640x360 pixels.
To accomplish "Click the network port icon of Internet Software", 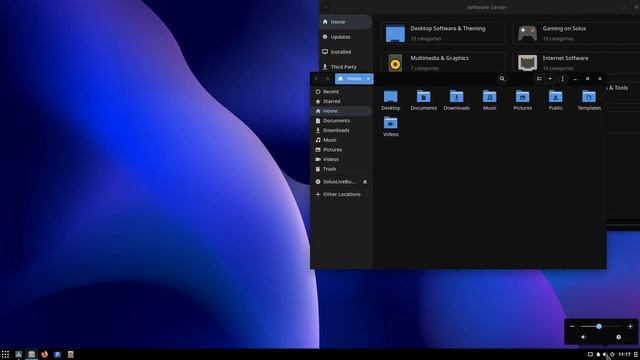I will [527, 63].
